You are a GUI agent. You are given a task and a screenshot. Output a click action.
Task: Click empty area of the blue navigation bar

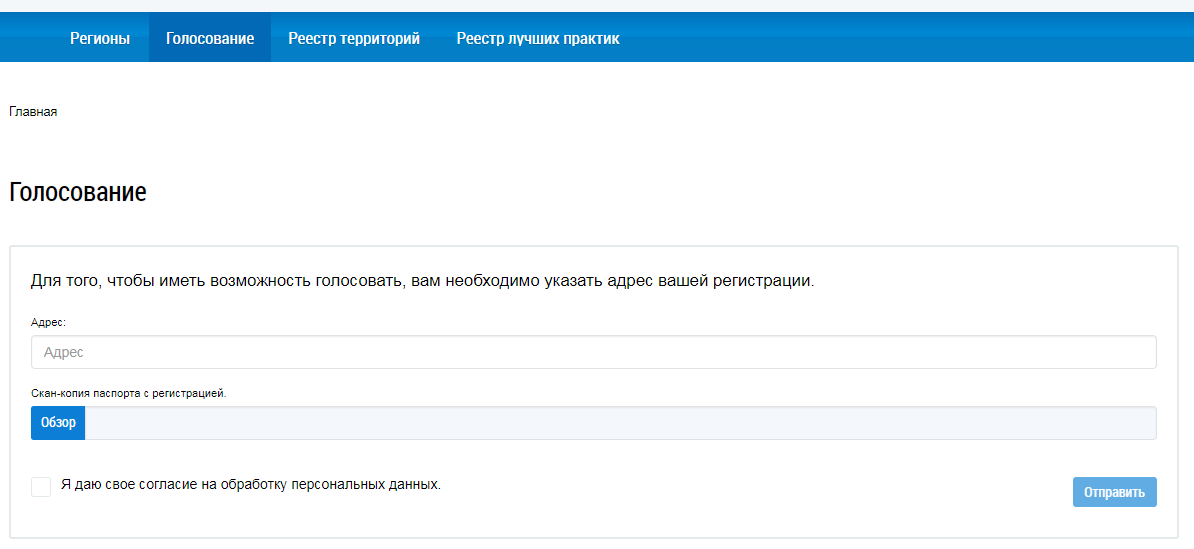900,39
